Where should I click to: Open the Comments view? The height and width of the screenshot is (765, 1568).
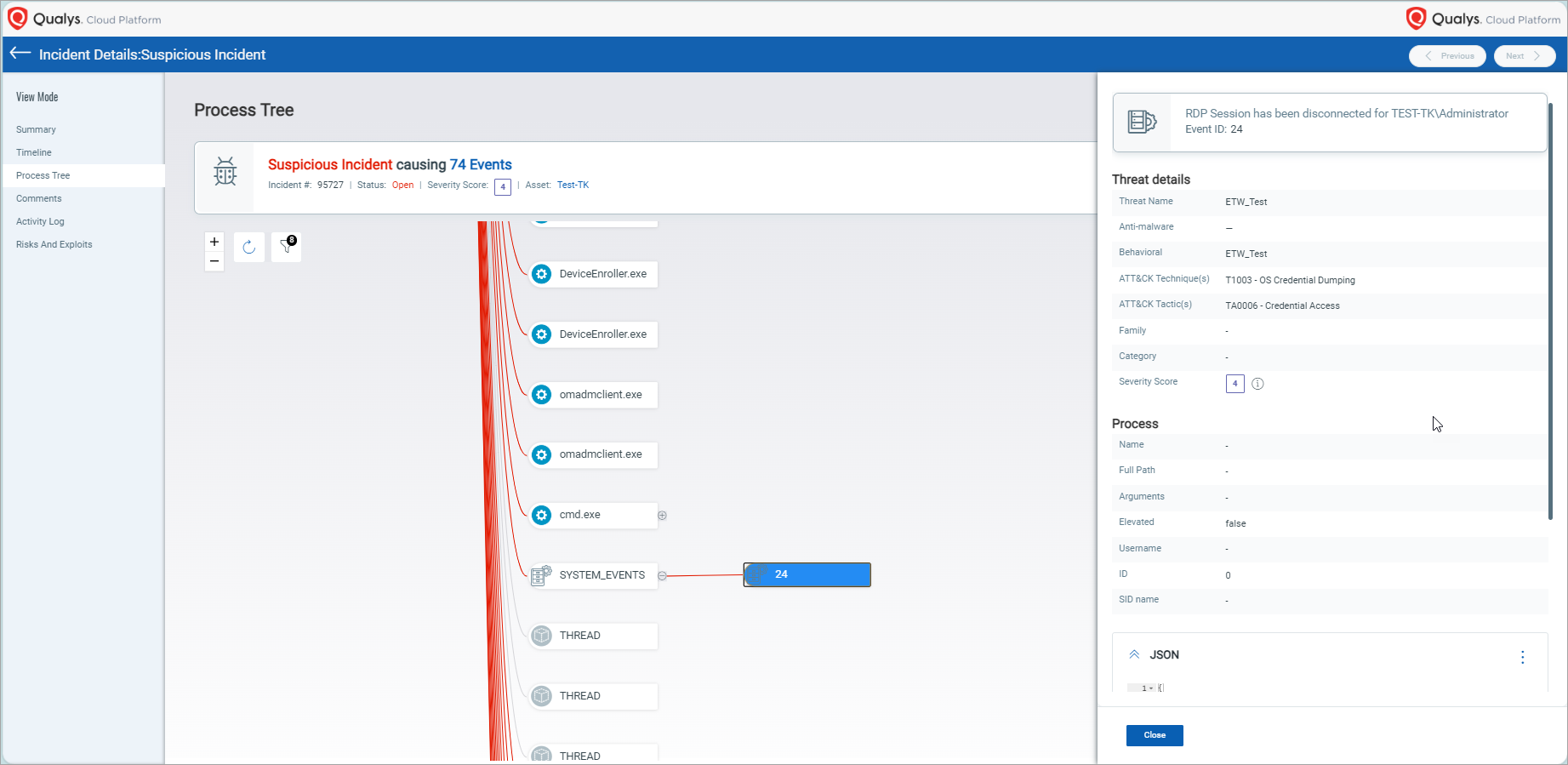[x=39, y=198]
